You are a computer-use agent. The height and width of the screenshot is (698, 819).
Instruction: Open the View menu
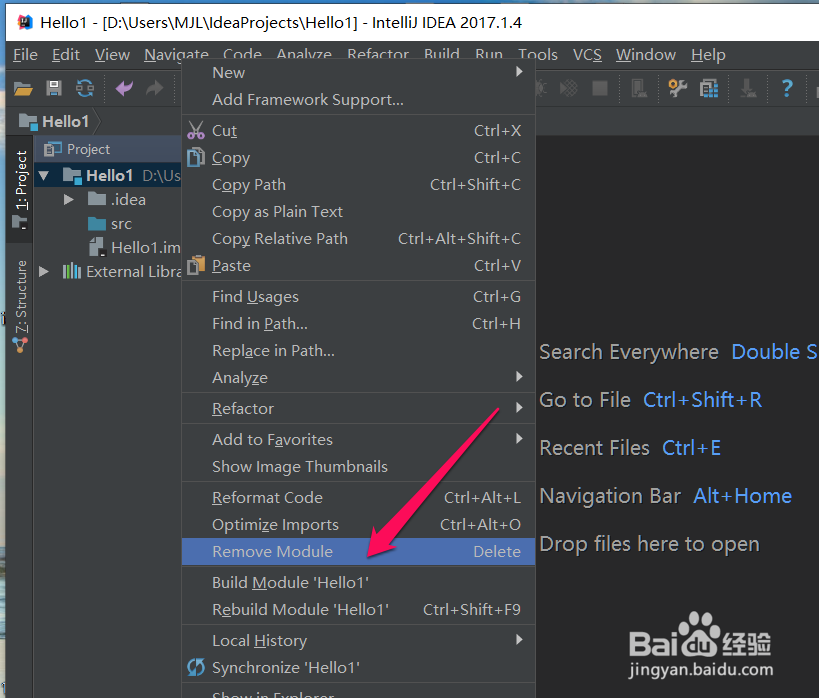(112, 55)
